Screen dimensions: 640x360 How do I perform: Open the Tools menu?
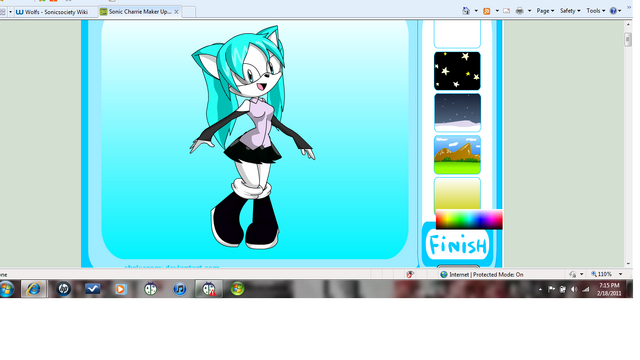[596, 11]
